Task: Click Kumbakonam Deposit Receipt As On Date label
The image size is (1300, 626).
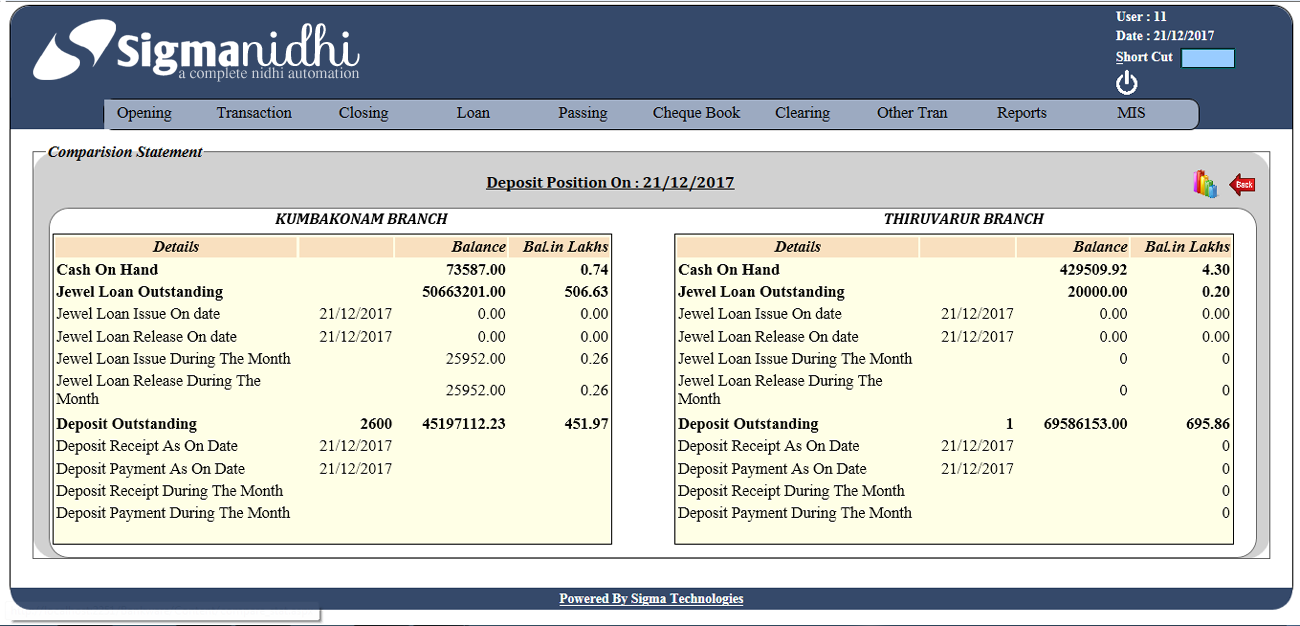Action: (x=147, y=446)
